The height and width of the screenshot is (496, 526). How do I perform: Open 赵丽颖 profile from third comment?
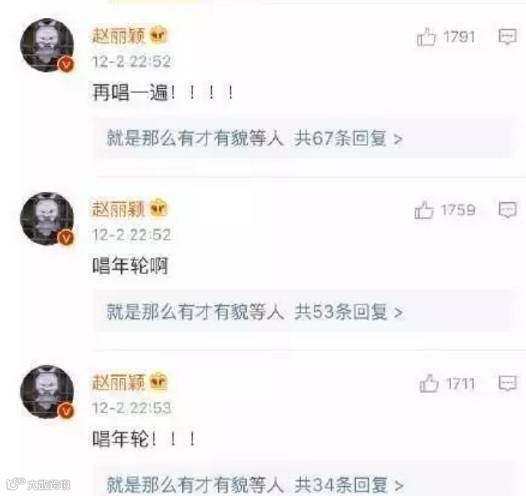pyautogui.click(x=118, y=382)
